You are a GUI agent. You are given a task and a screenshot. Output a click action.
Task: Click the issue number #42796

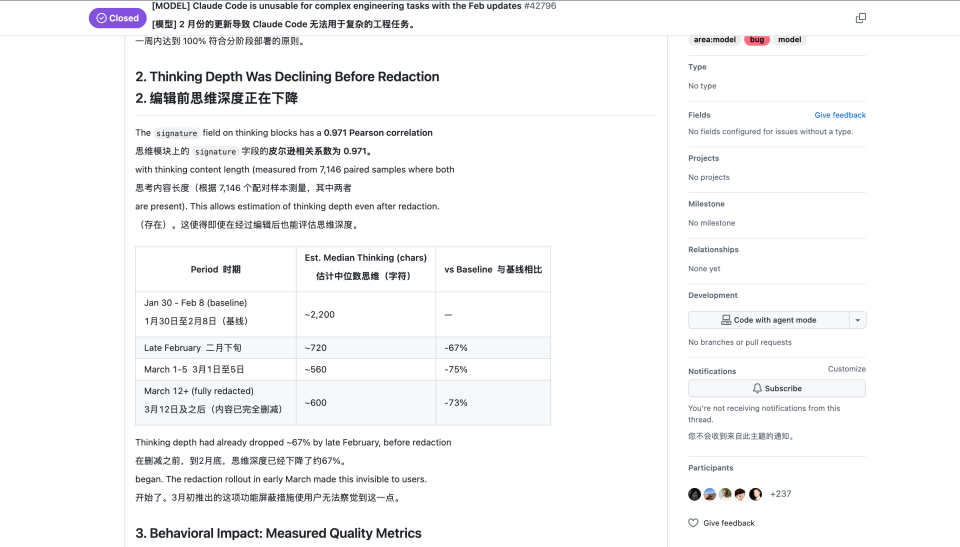(x=540, y=6)
